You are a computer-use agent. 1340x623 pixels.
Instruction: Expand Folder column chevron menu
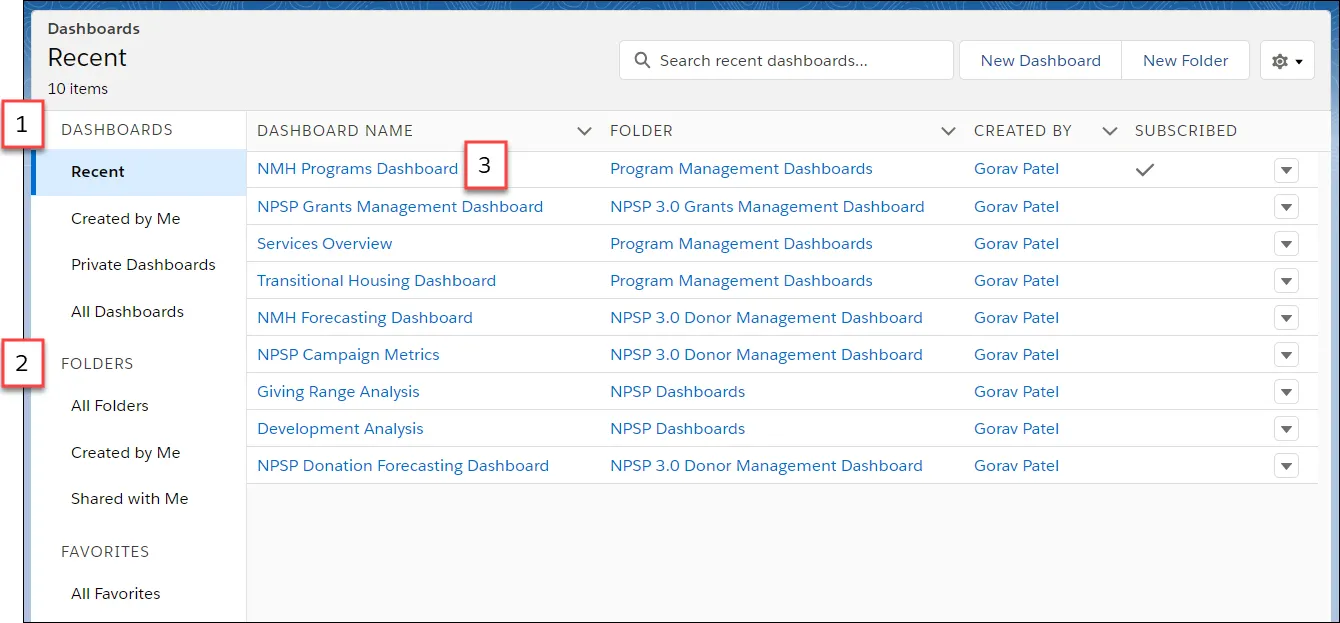coord(948,131)
